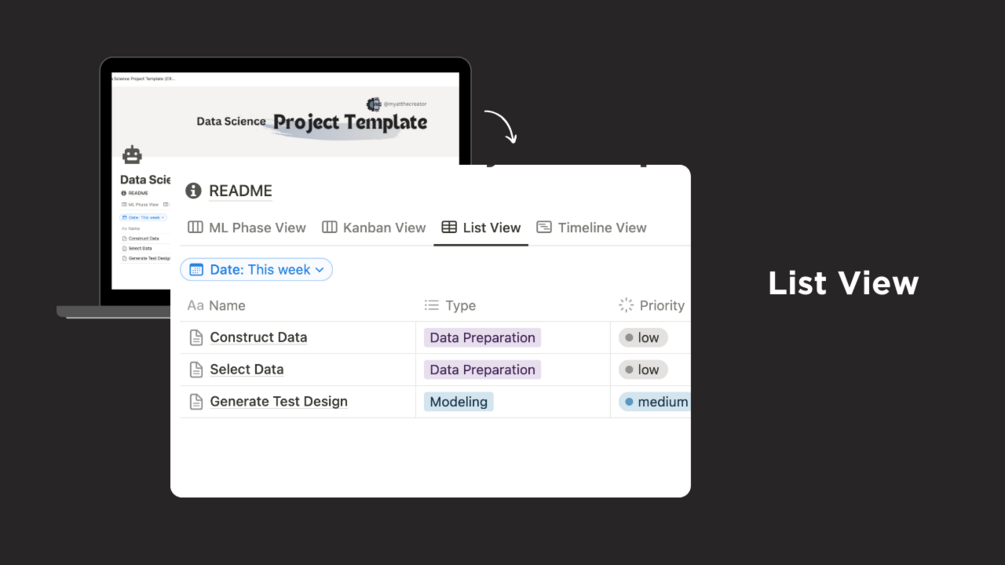The image size is (1005, 565).
Task: Switch to the ML Phase View tab
Action: point(247,228)
